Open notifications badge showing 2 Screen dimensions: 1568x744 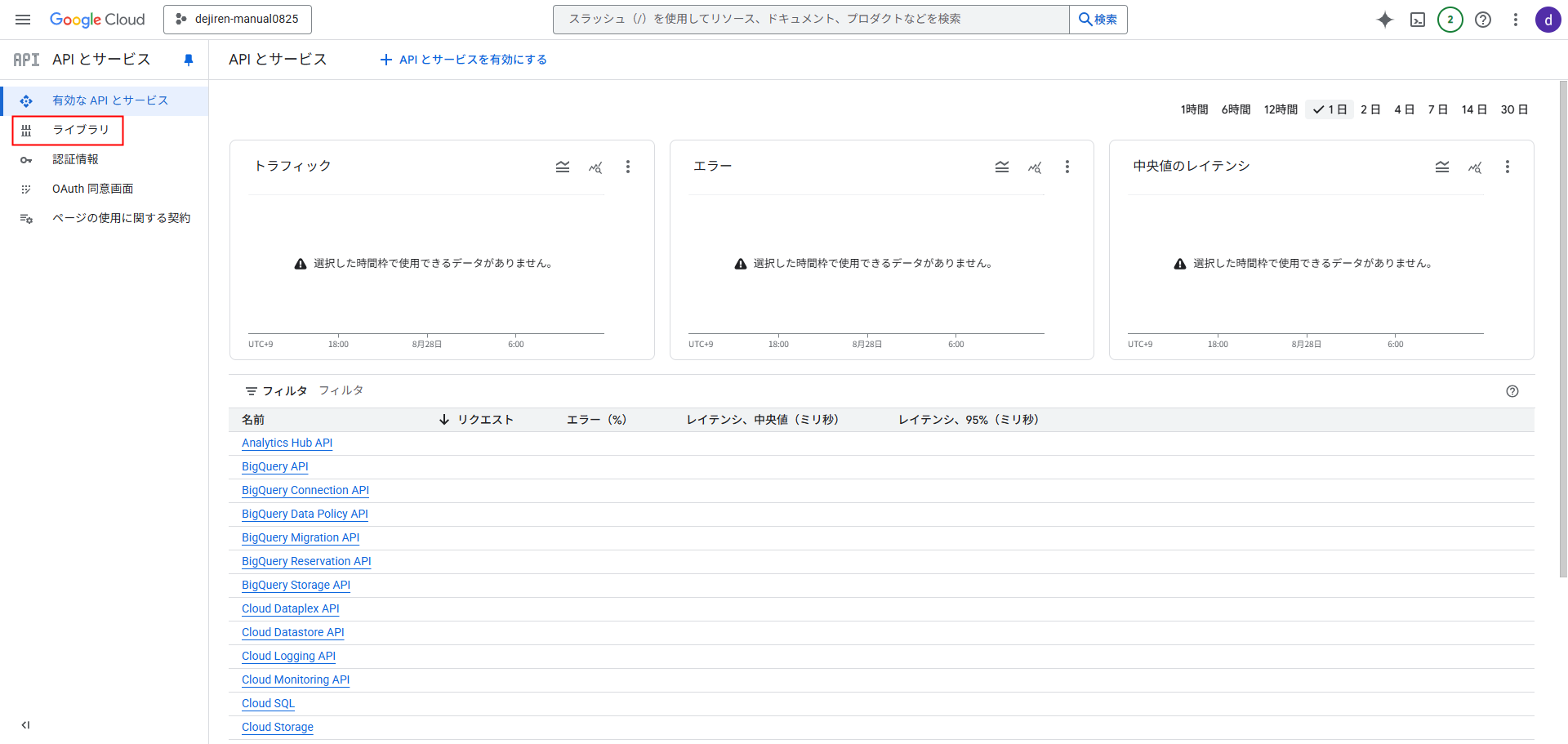click(1450, 20)
